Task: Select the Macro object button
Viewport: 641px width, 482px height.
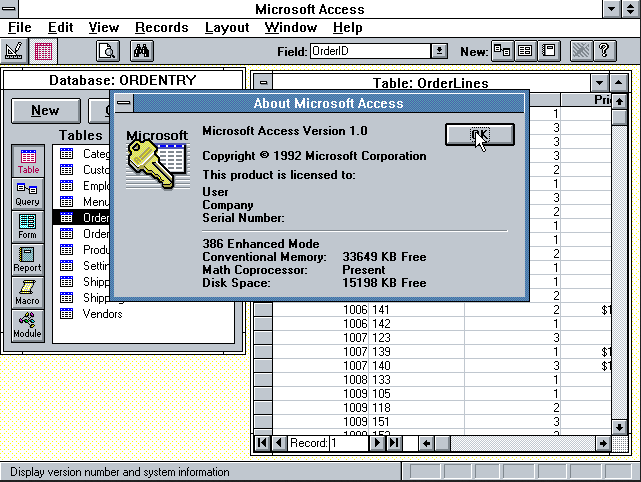Action: coord(28,293)
